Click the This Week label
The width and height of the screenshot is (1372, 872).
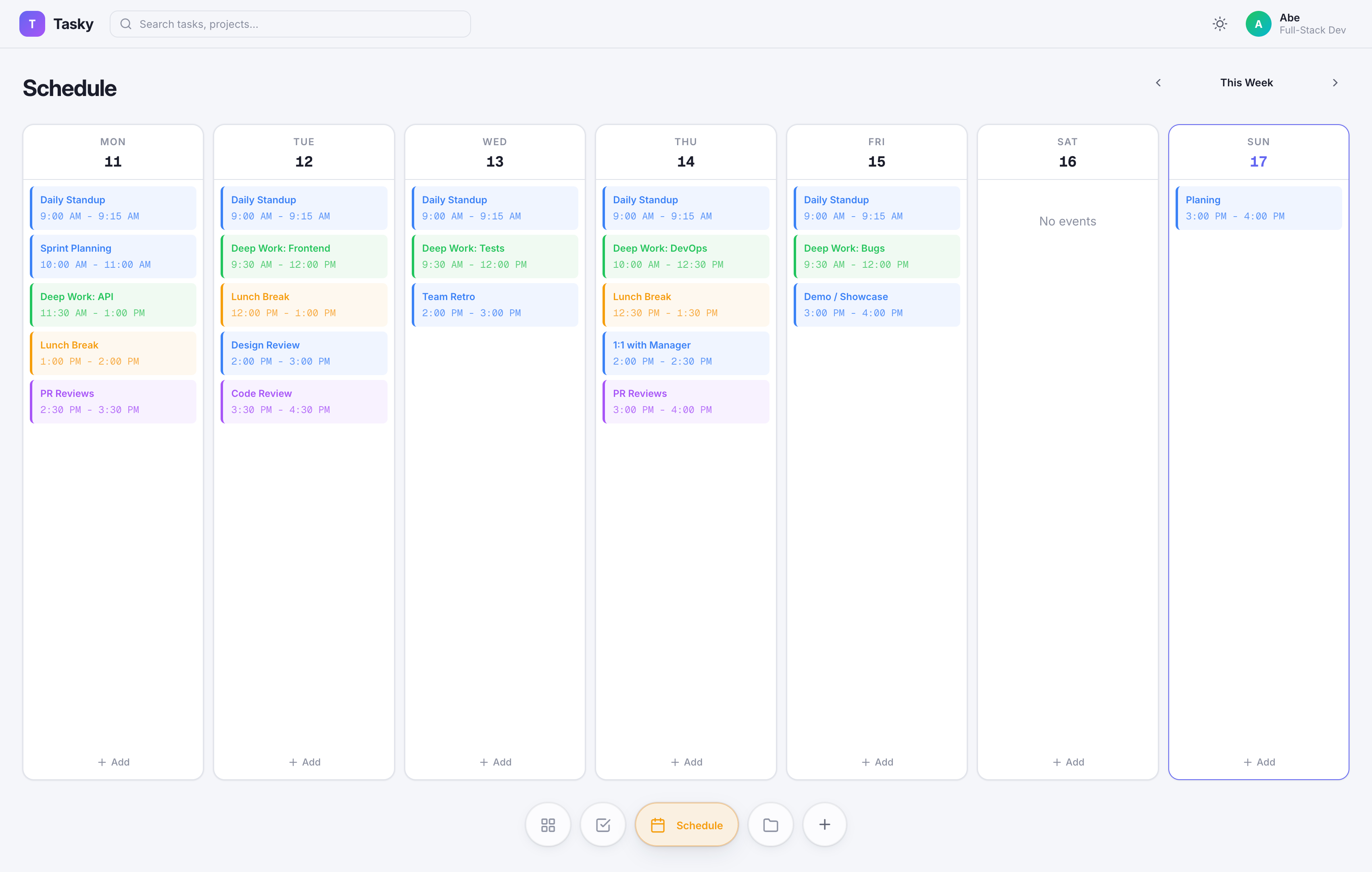1246,83
